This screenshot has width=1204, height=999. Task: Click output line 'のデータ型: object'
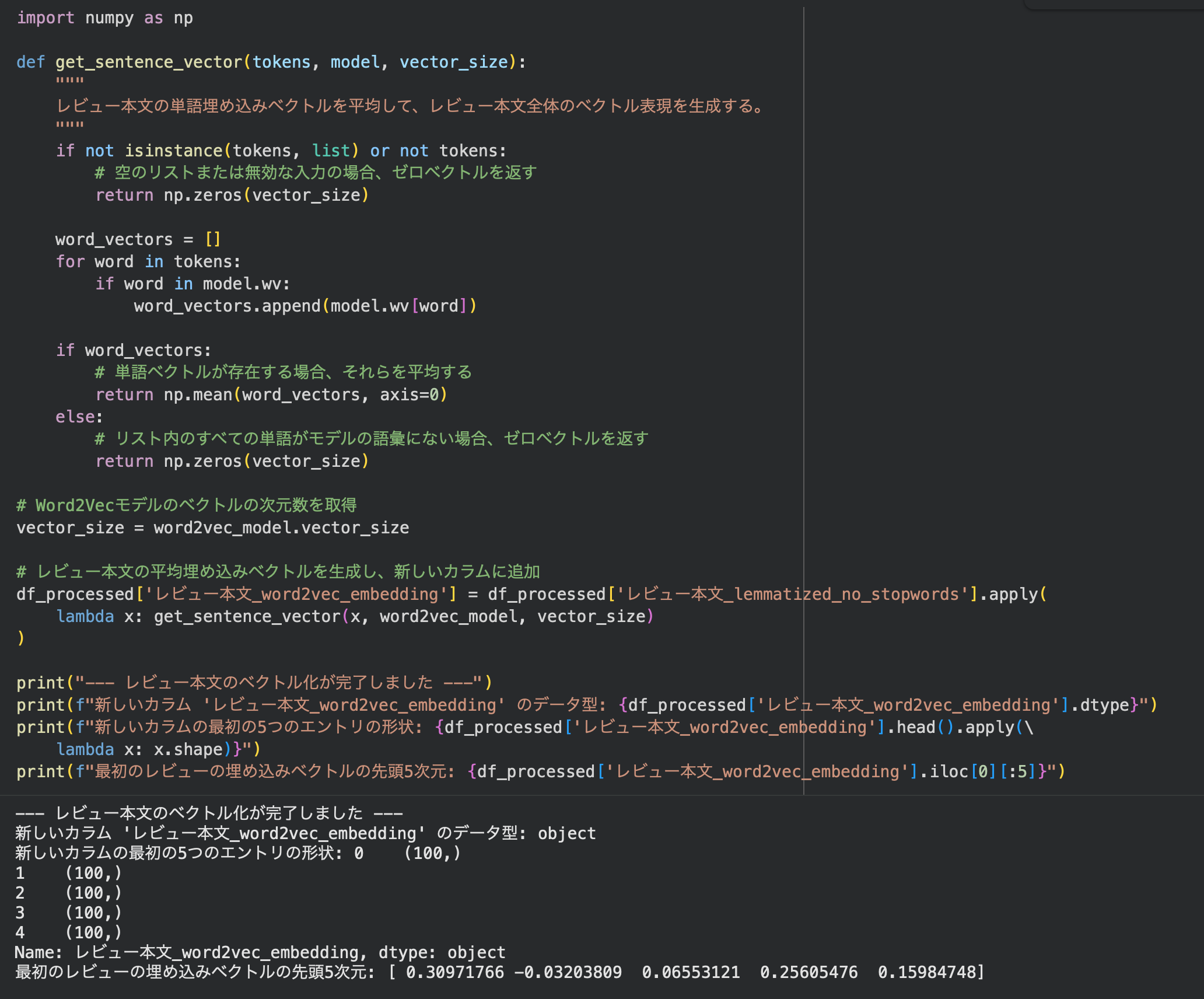click(x=516, y=834)
